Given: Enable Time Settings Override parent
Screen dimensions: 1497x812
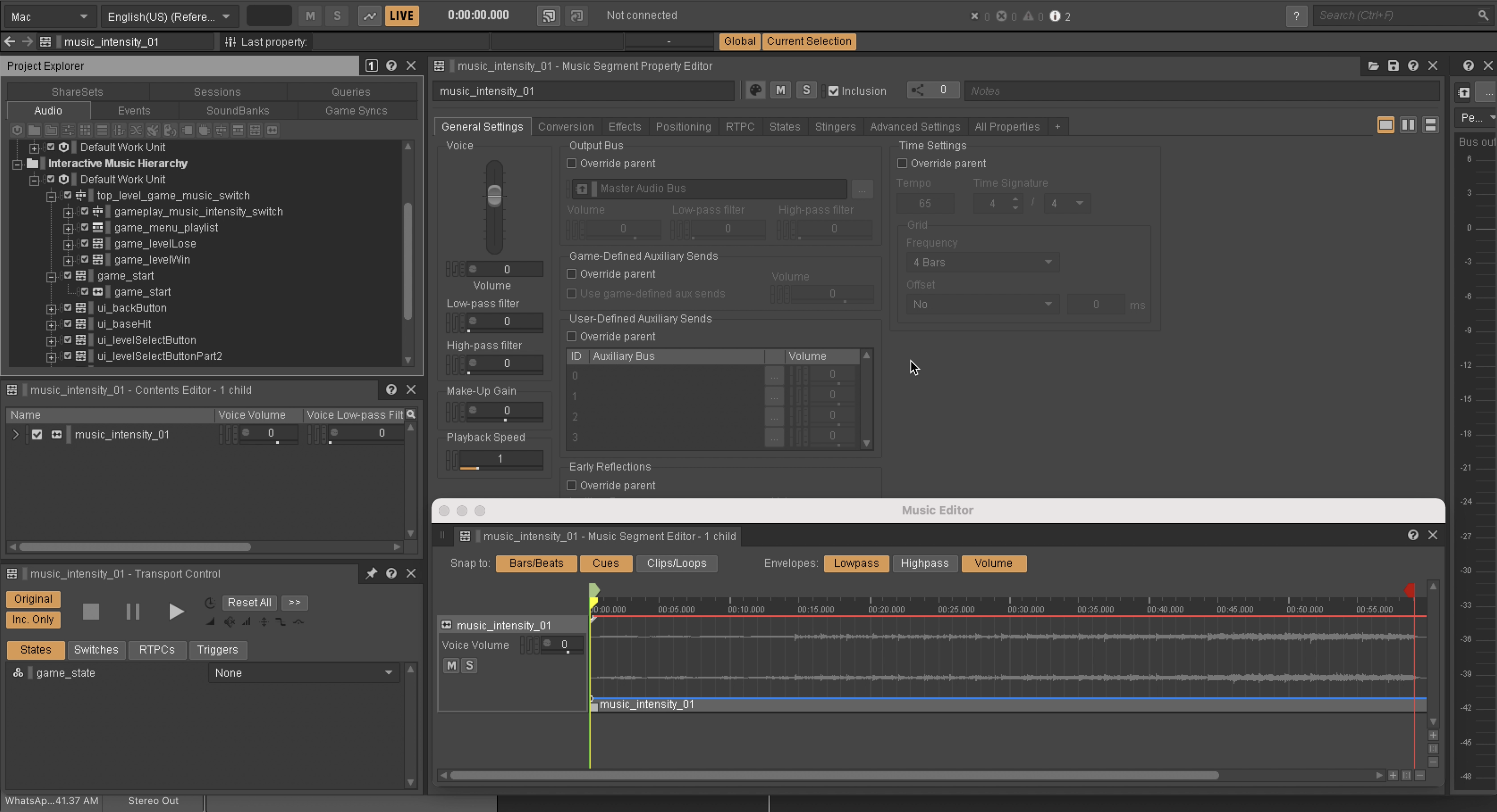Looking at the screenshot, I should click(902, 164).
